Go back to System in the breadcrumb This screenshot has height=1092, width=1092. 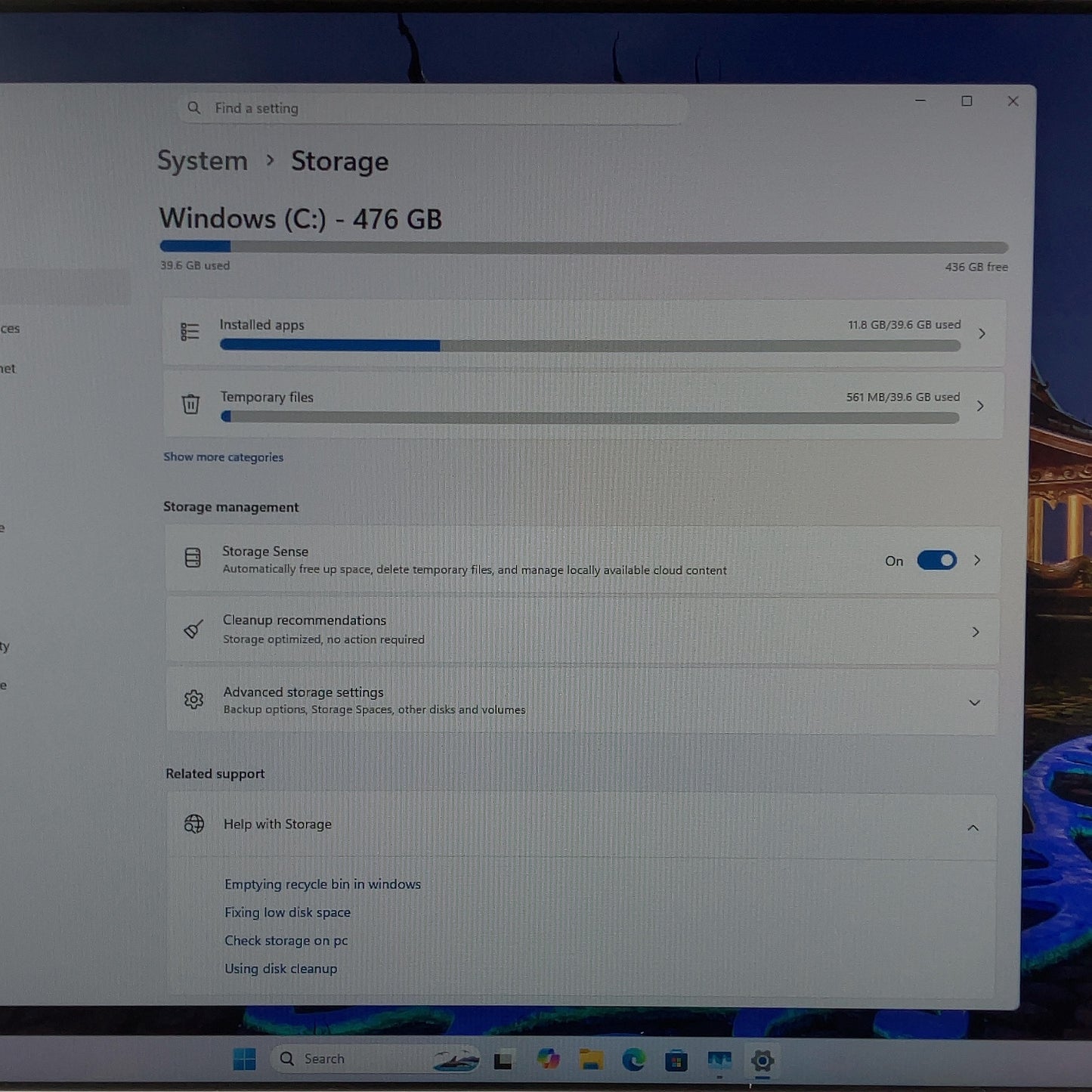pyautogui.click(x=203, y=160)
